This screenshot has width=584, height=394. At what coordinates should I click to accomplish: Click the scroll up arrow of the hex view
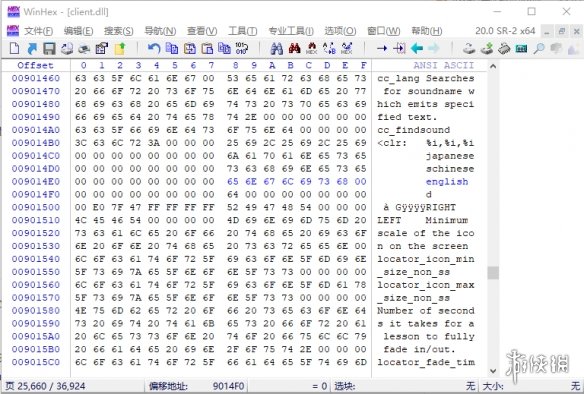(x=493, y=66)
